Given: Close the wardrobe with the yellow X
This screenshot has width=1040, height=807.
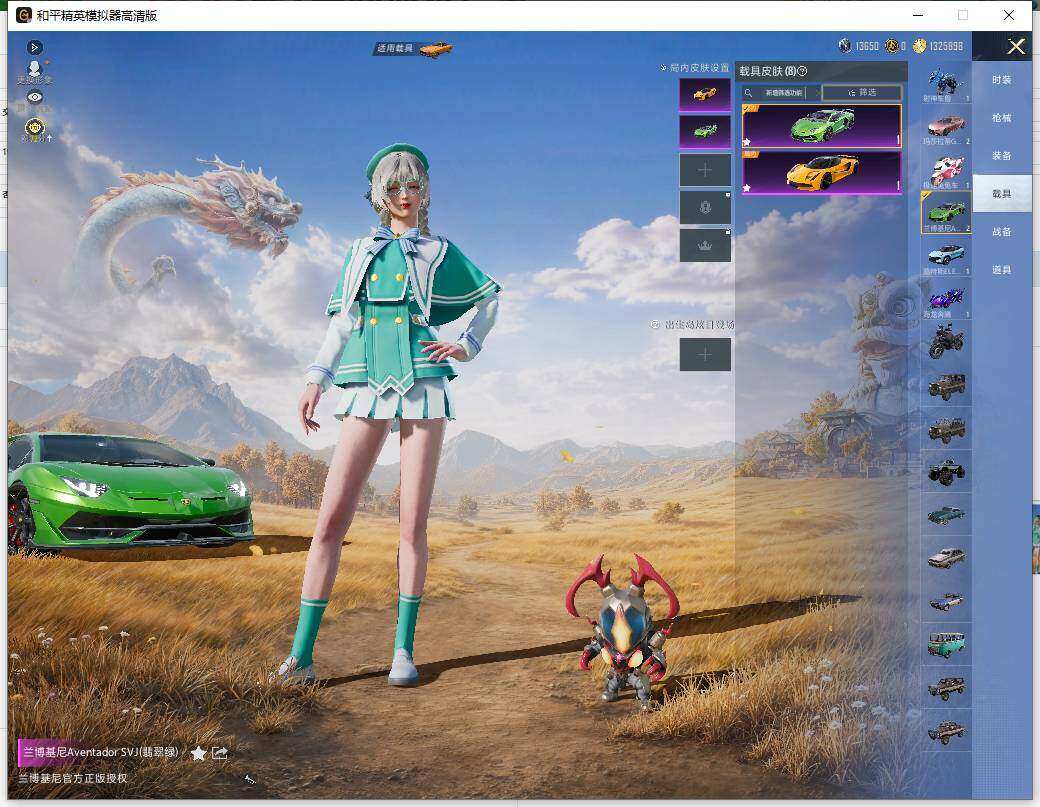Looking at the screenshot, I should pos(1015,46).
